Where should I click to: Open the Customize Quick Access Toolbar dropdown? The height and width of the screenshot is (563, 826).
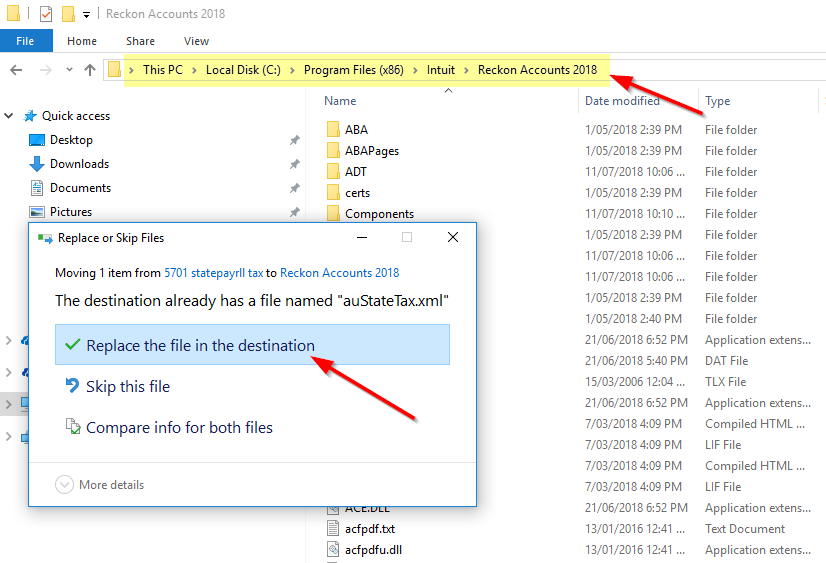point(86,15)
